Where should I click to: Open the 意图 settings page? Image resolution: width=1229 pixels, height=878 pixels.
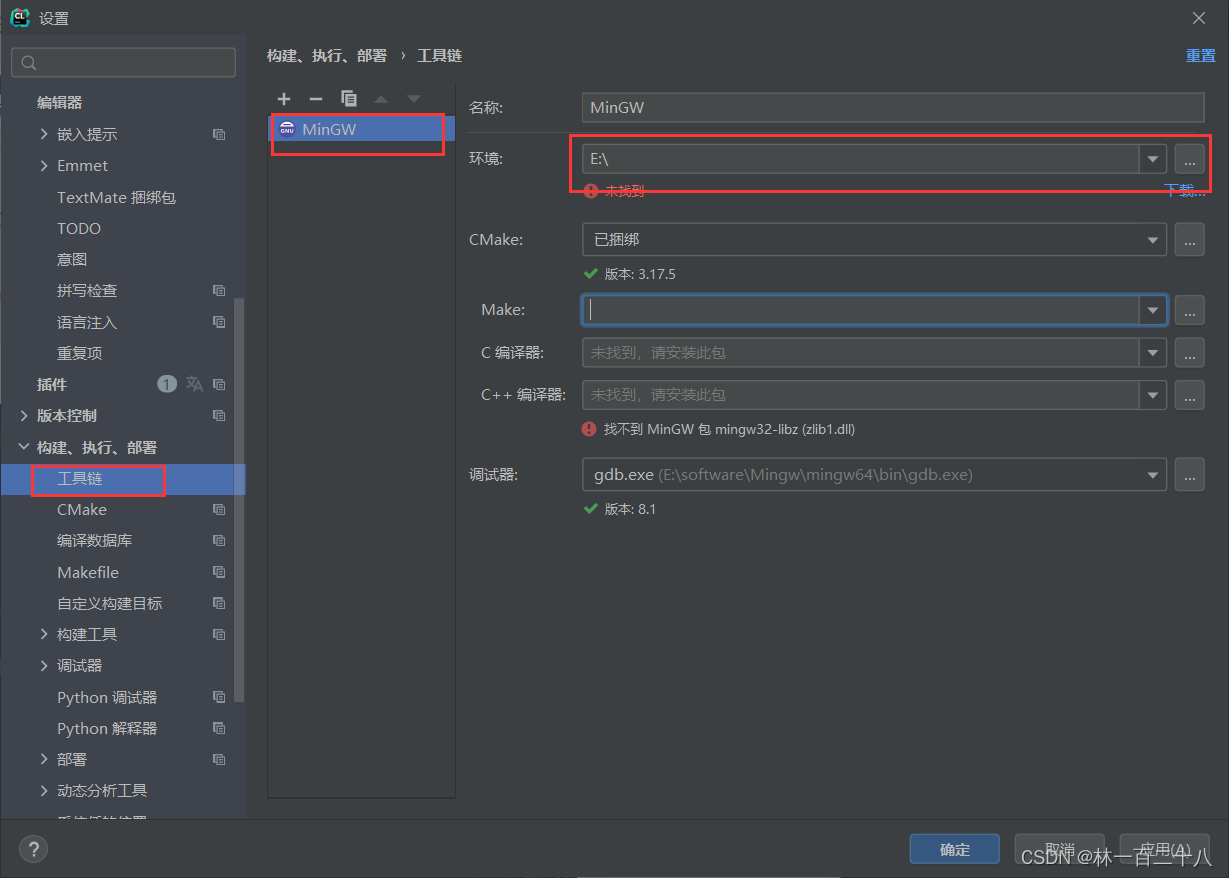tap(72, 260)
